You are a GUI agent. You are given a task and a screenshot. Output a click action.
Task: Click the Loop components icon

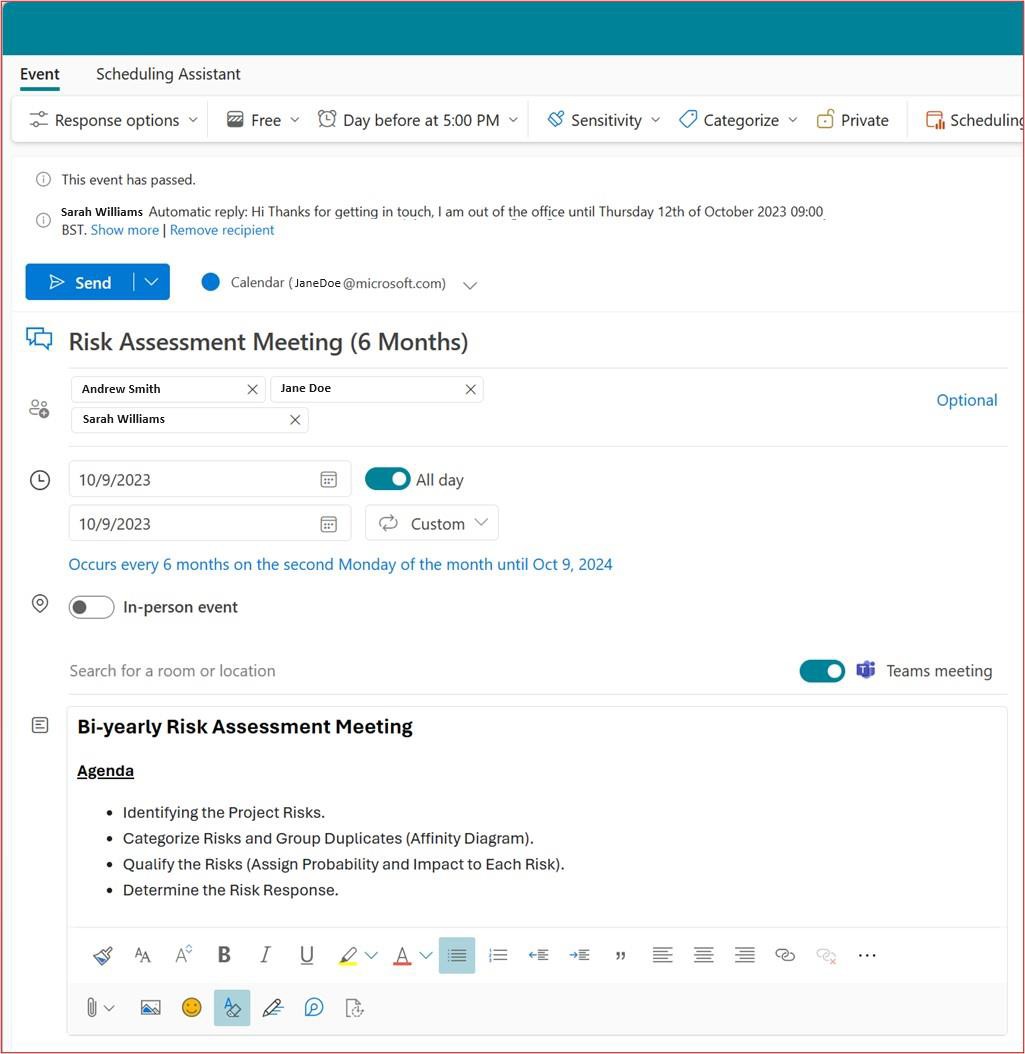[x=314, y=1007]
